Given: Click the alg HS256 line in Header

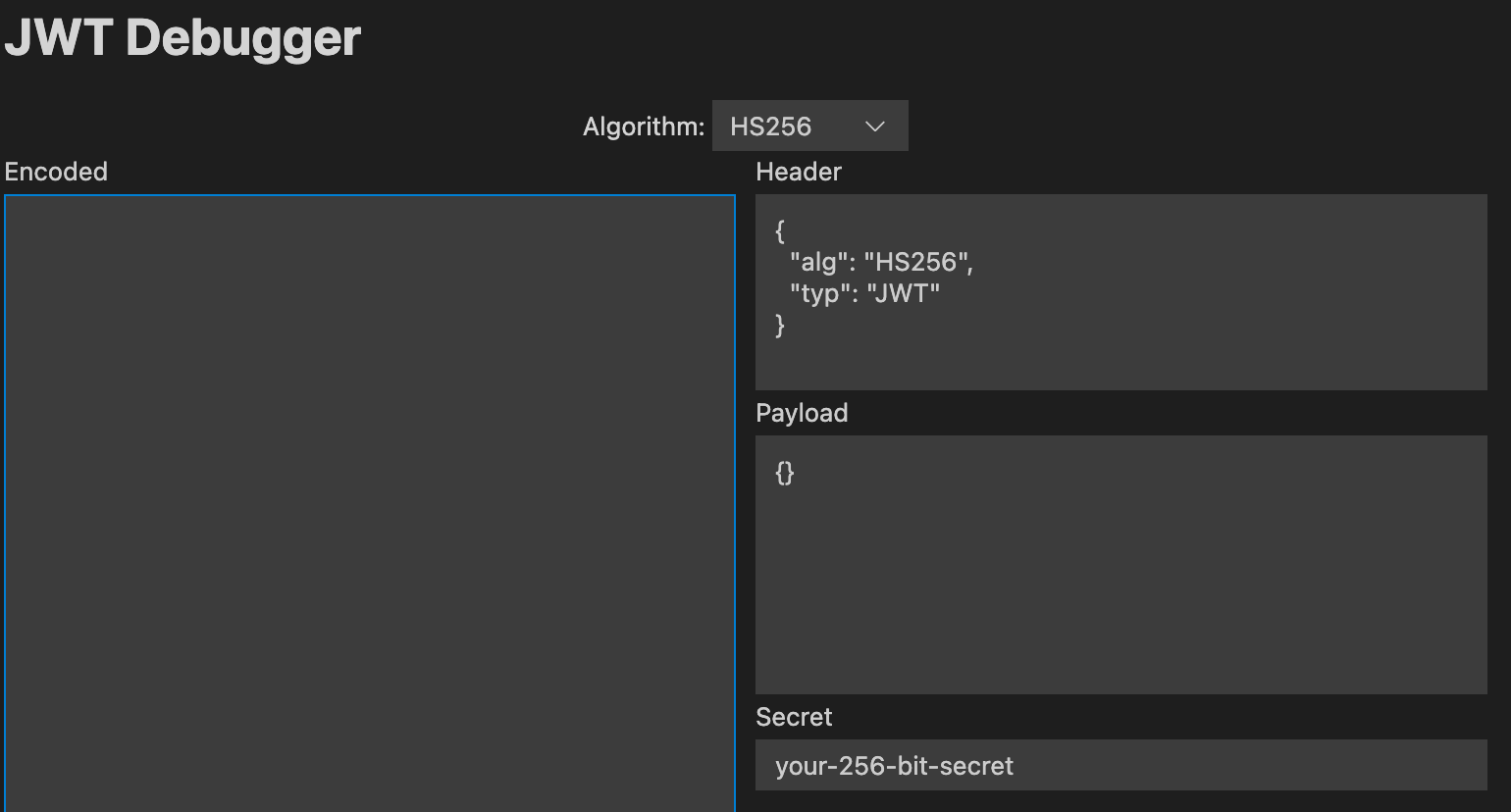Looking at the screenshot, I should tap(876, 262).
